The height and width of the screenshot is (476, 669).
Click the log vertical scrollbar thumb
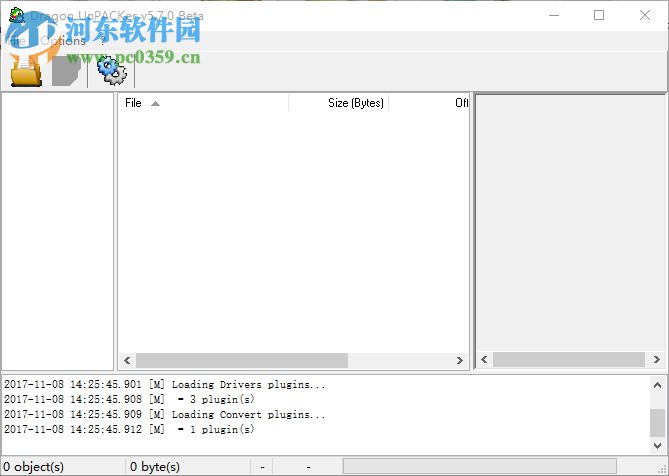tap(657, 423)
